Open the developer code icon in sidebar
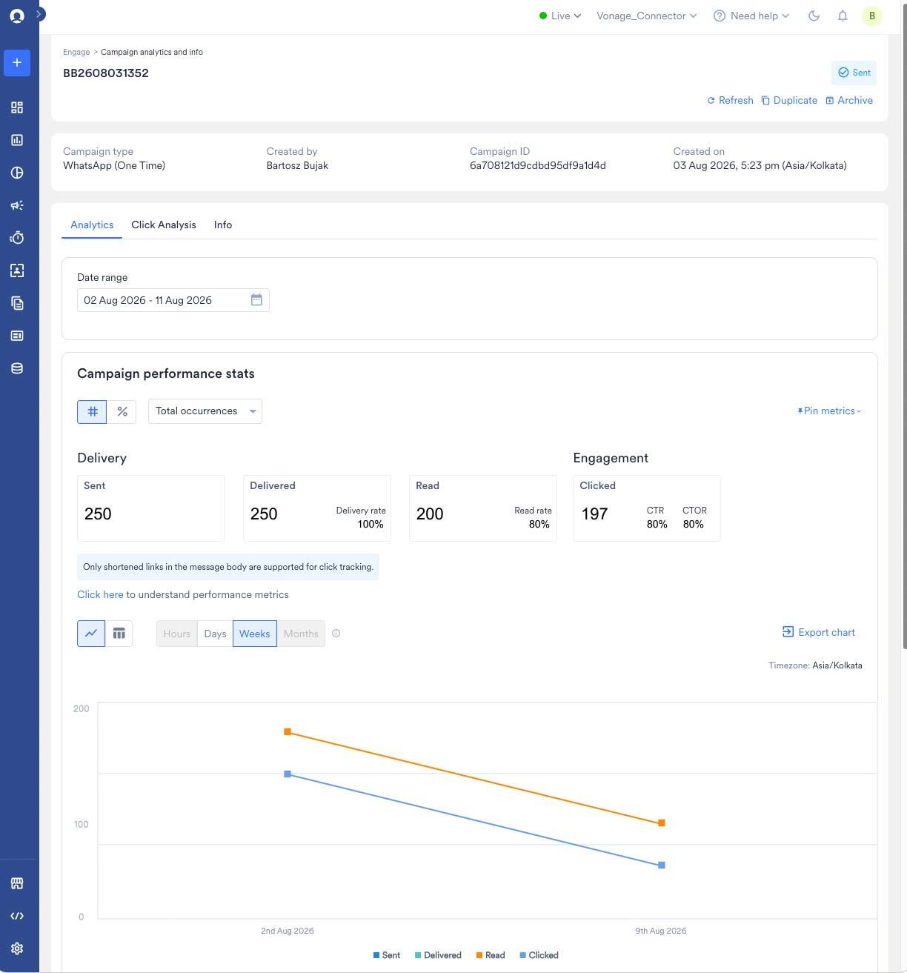Viewport: 907px width, 973px height. click(17, 916)
